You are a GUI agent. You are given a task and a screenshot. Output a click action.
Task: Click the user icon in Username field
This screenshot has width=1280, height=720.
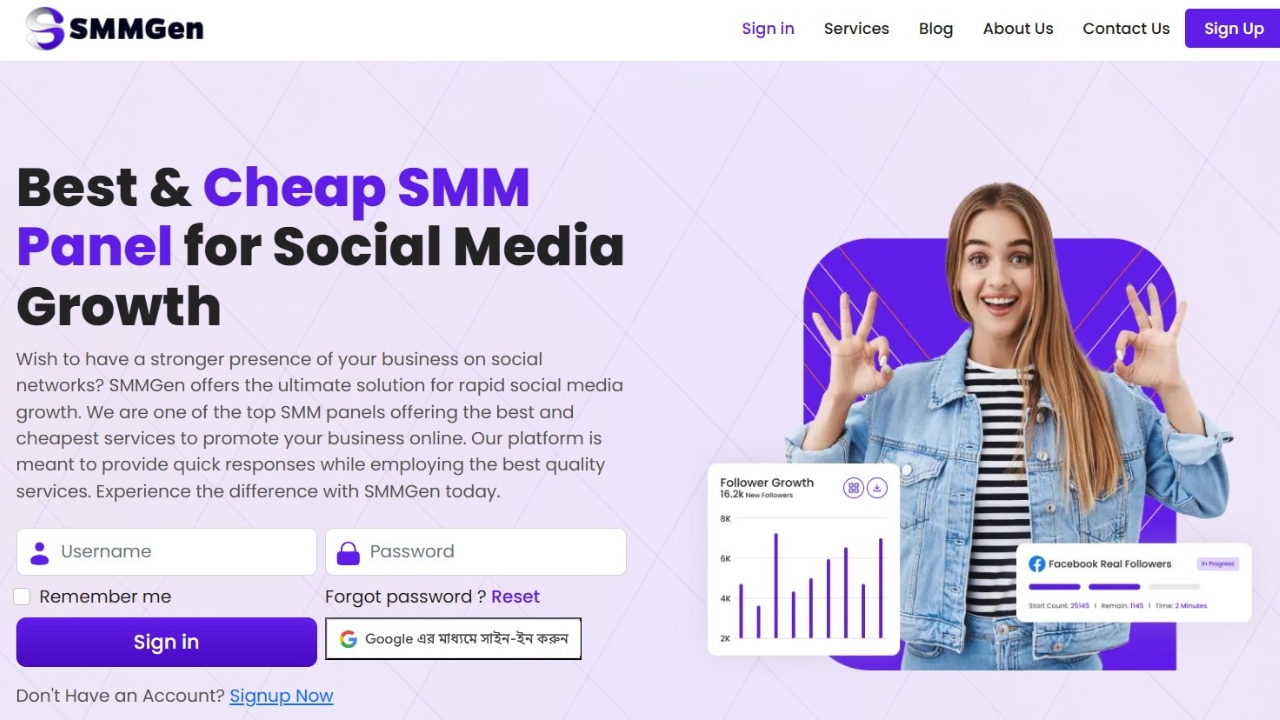pos(40,552)
